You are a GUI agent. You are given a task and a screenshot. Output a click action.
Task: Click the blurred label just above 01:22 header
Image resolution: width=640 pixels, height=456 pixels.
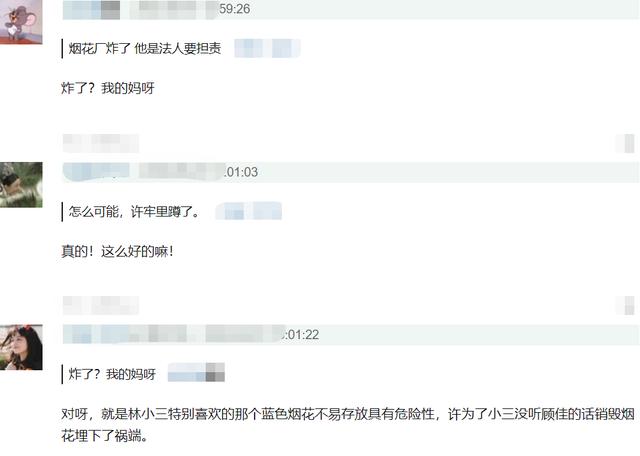pyautogui.click(x=101, y=305)
